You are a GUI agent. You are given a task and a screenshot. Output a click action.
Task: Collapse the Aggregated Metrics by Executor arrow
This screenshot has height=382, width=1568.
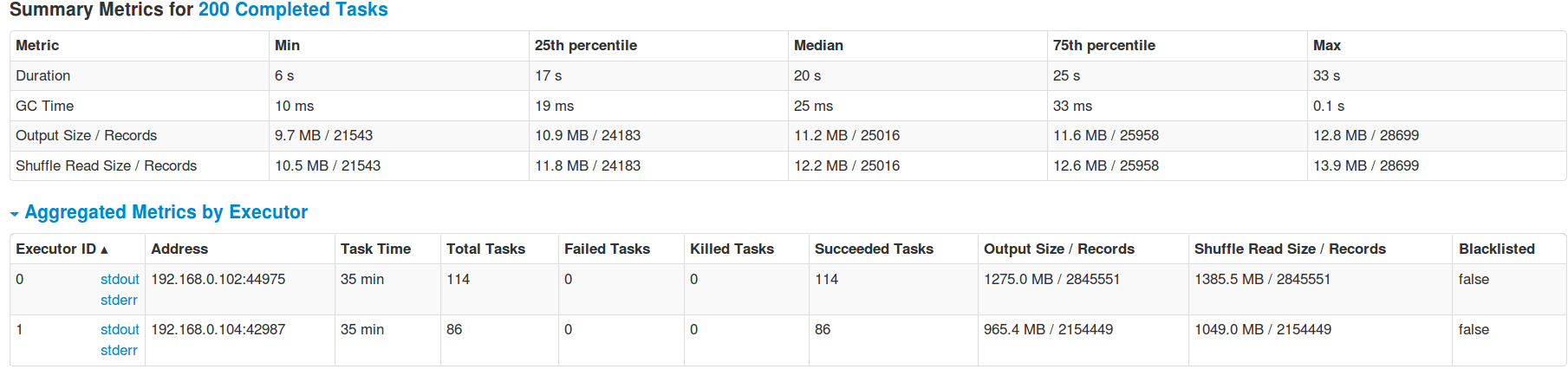click(x=14, y=214)
